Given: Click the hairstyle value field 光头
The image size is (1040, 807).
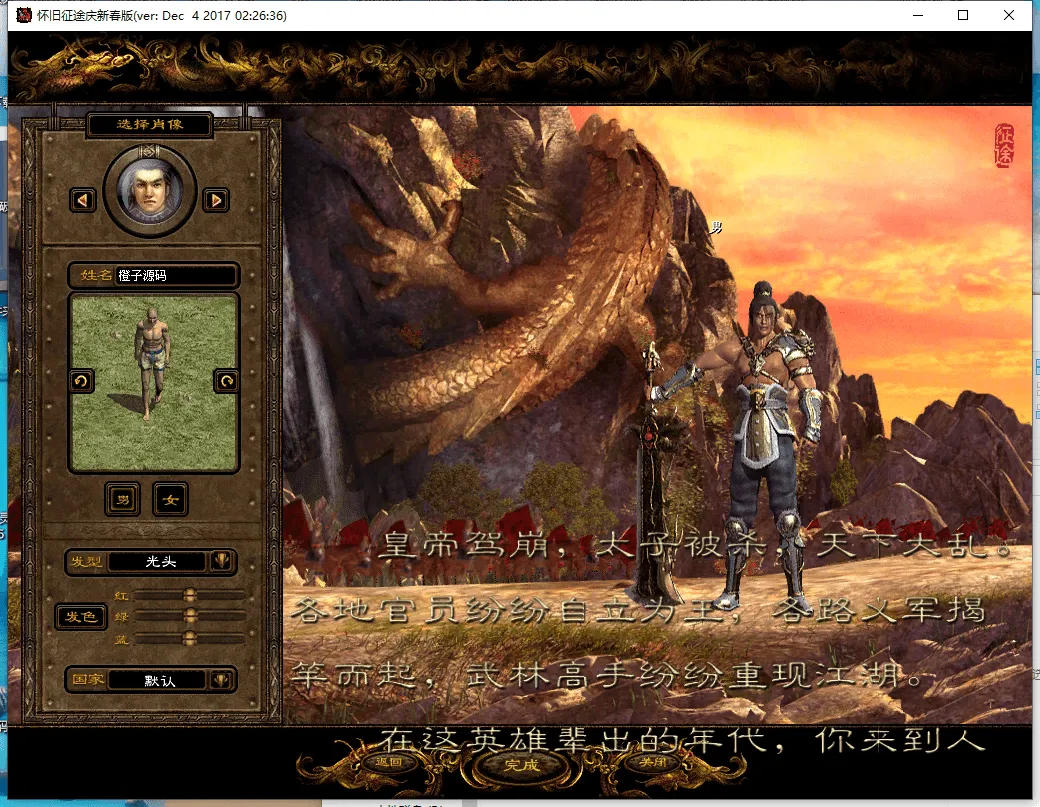Looking at the screenshot, I should click(158, 562).
